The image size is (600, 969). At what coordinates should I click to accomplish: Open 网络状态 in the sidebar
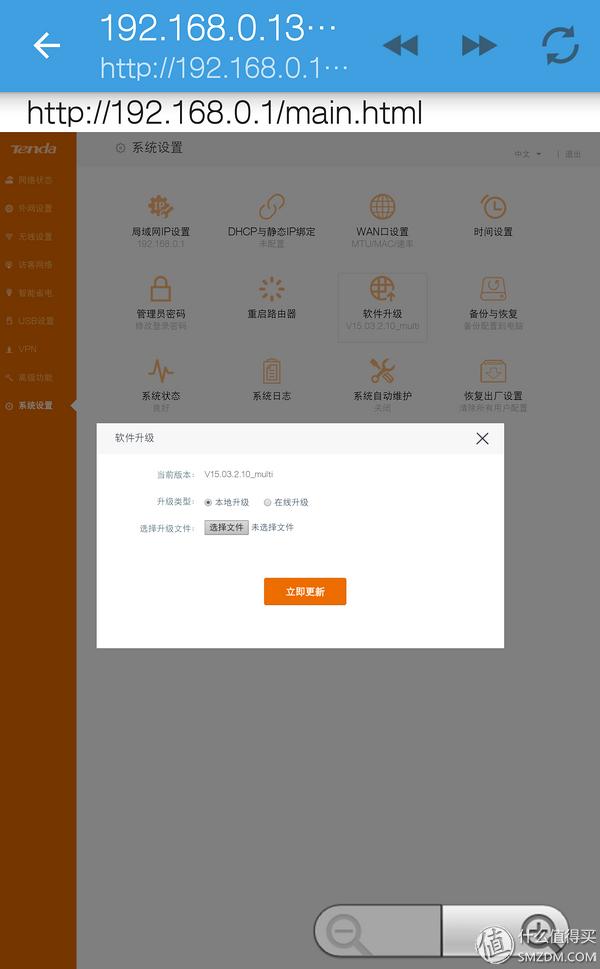coord(29,180)
